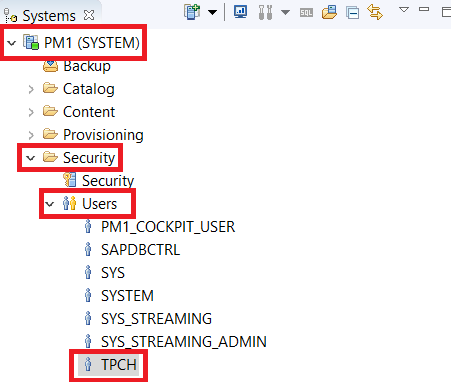Click the Collapse All toolbar icon
Screen dimensions: 451x382
click(352, 13)
